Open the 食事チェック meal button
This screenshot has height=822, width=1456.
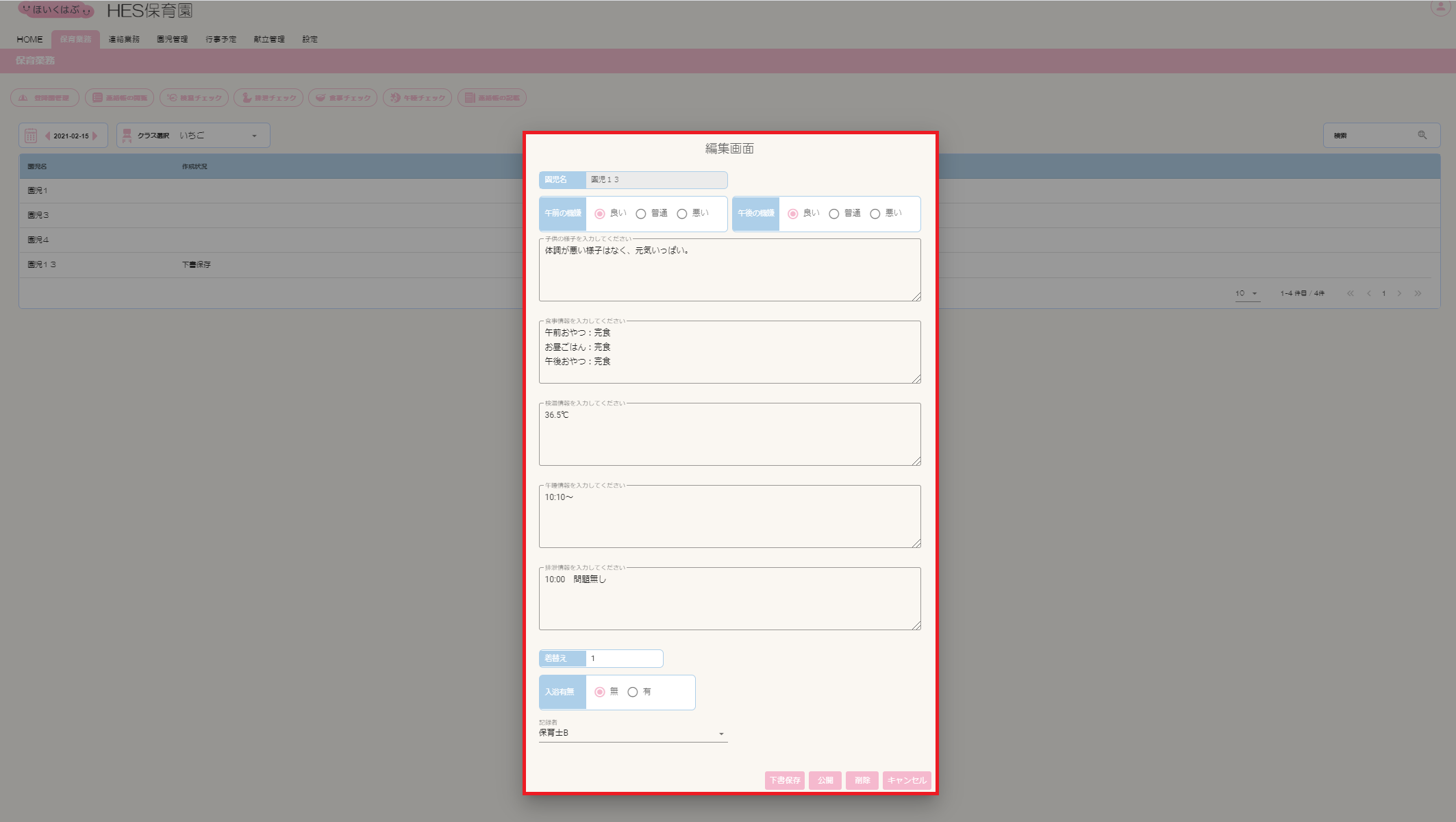[343, 98]
